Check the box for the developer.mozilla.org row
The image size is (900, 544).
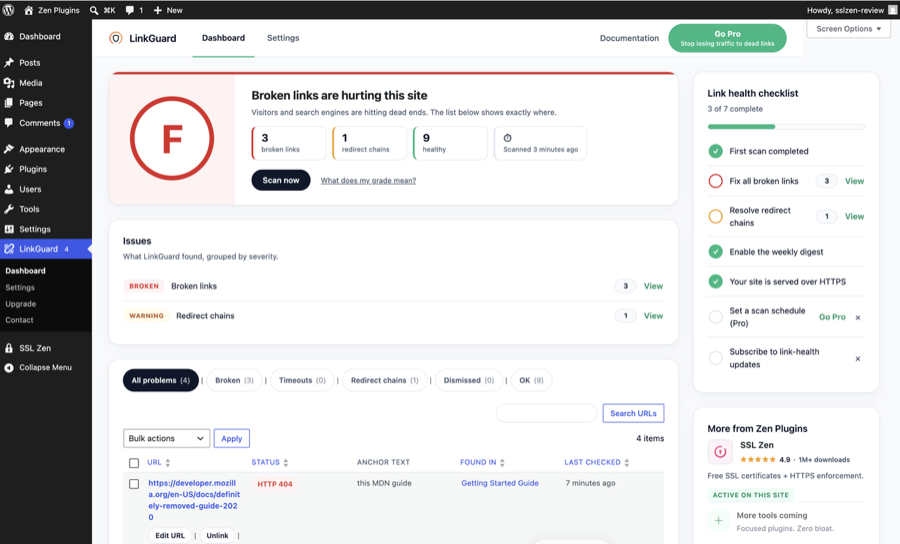coord(134,484)
